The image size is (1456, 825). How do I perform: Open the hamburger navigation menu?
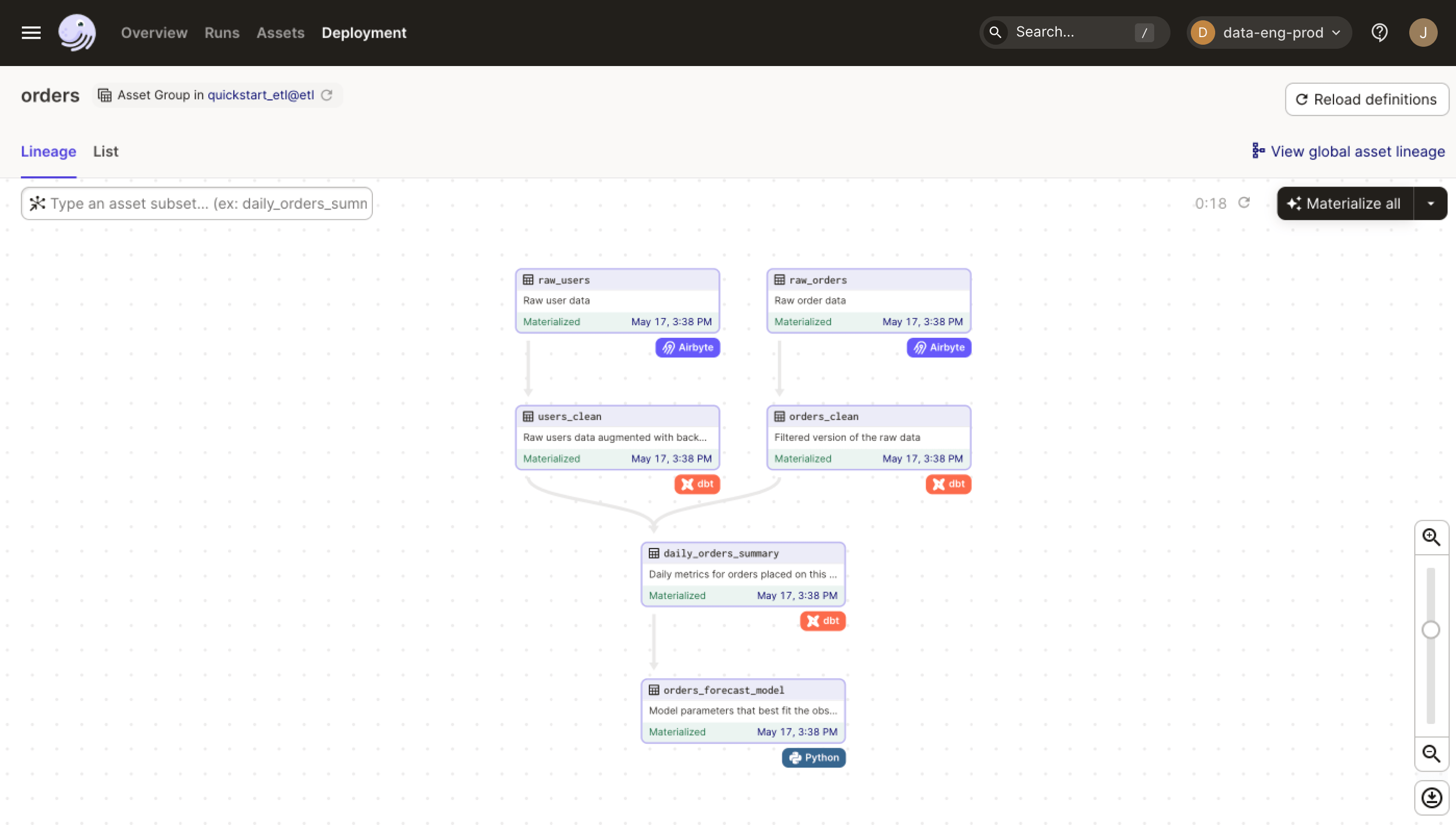tap(31, 33)
